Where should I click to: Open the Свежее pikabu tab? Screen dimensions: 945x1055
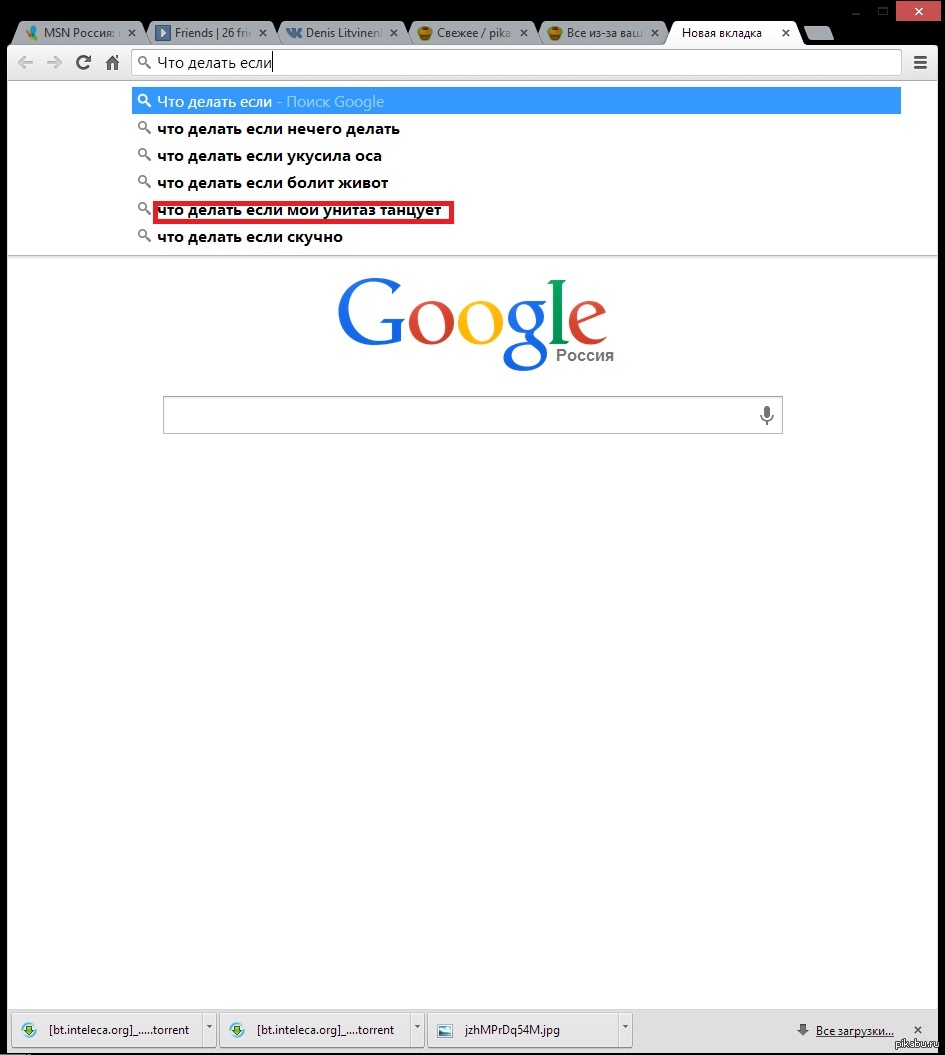(471, 33)
